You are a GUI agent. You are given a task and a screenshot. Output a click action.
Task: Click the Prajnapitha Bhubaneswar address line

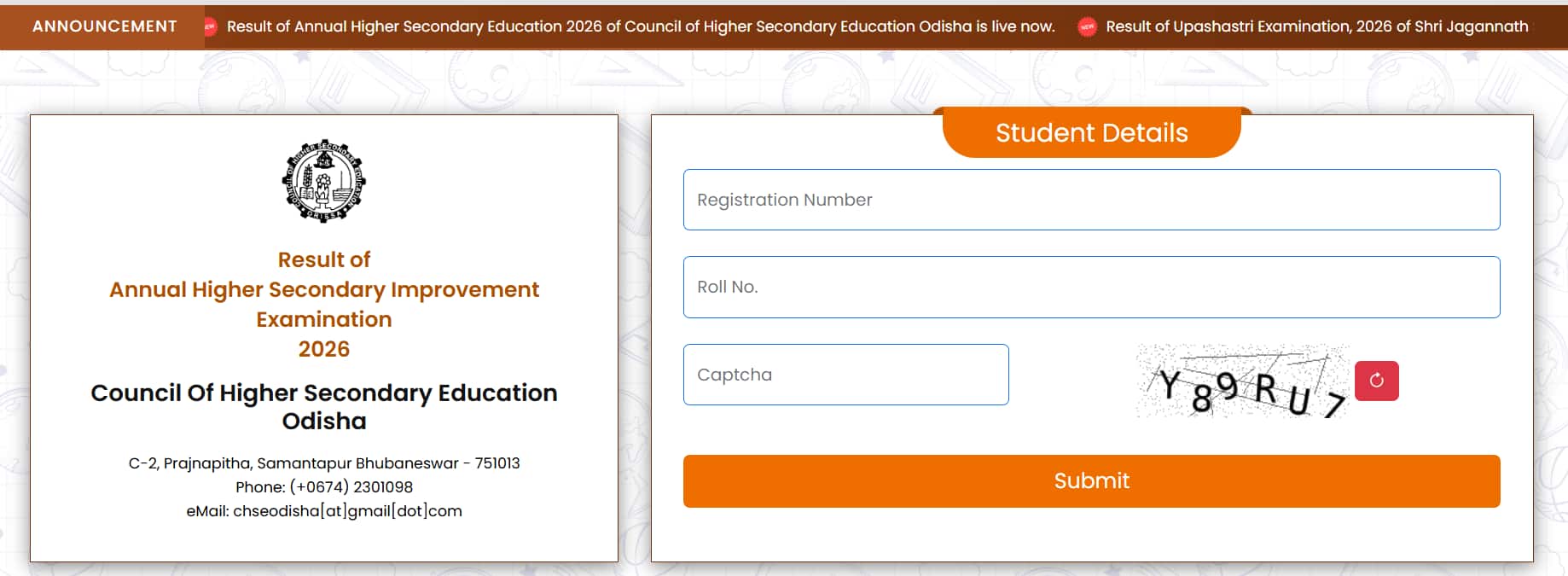point(324,463)
